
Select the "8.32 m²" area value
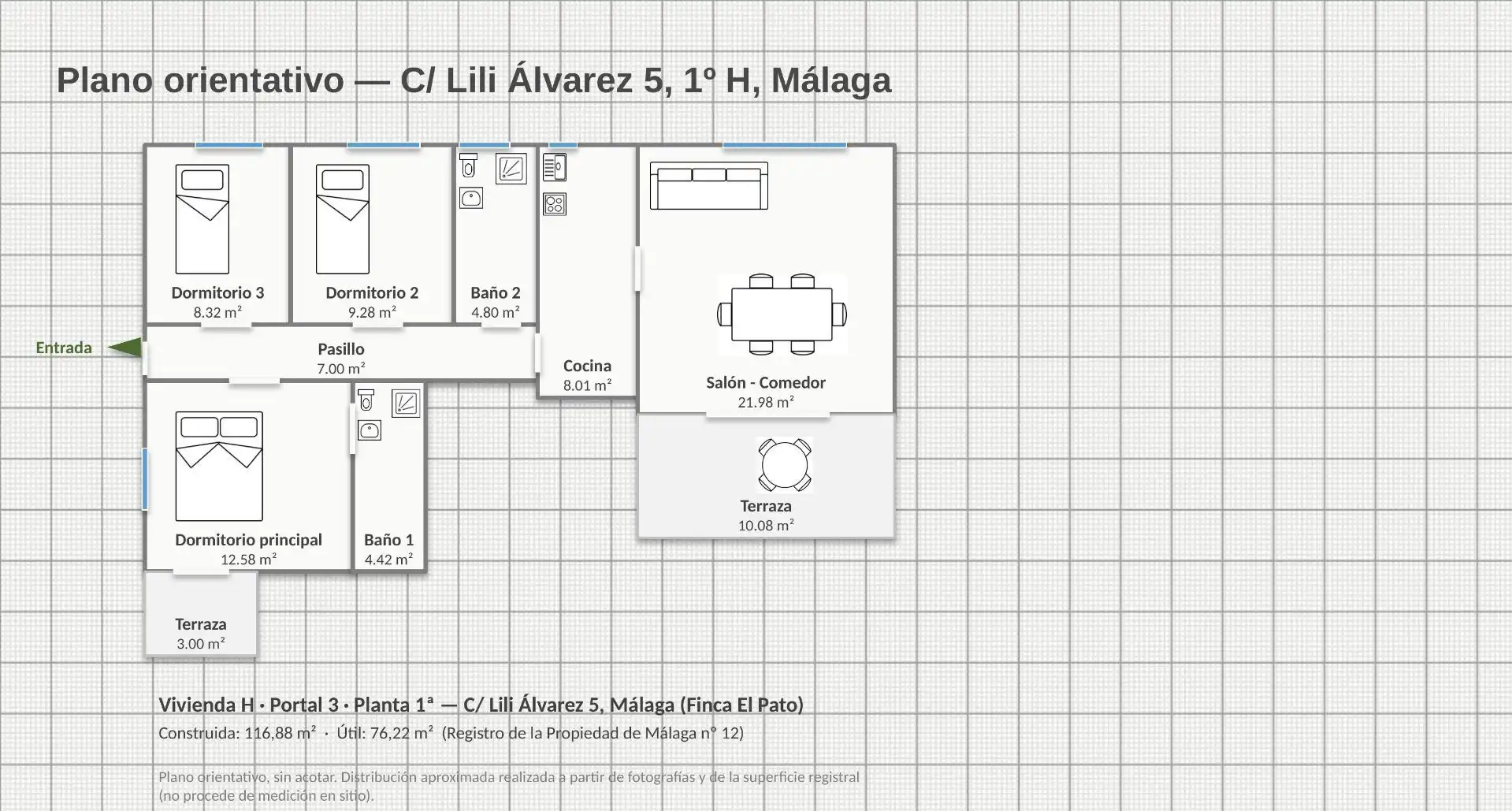(x=218, y=312)
